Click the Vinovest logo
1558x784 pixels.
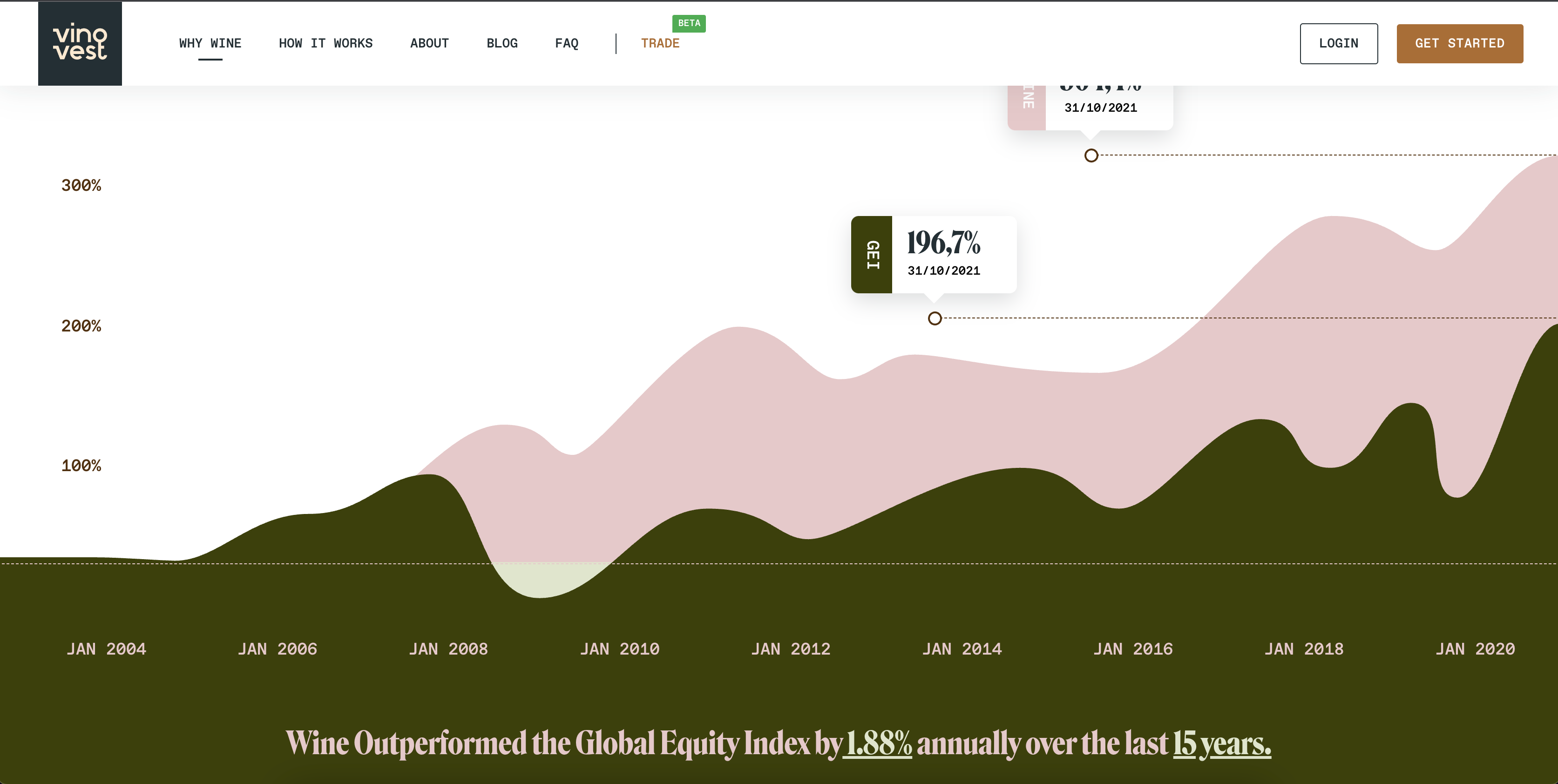point(80,43)
